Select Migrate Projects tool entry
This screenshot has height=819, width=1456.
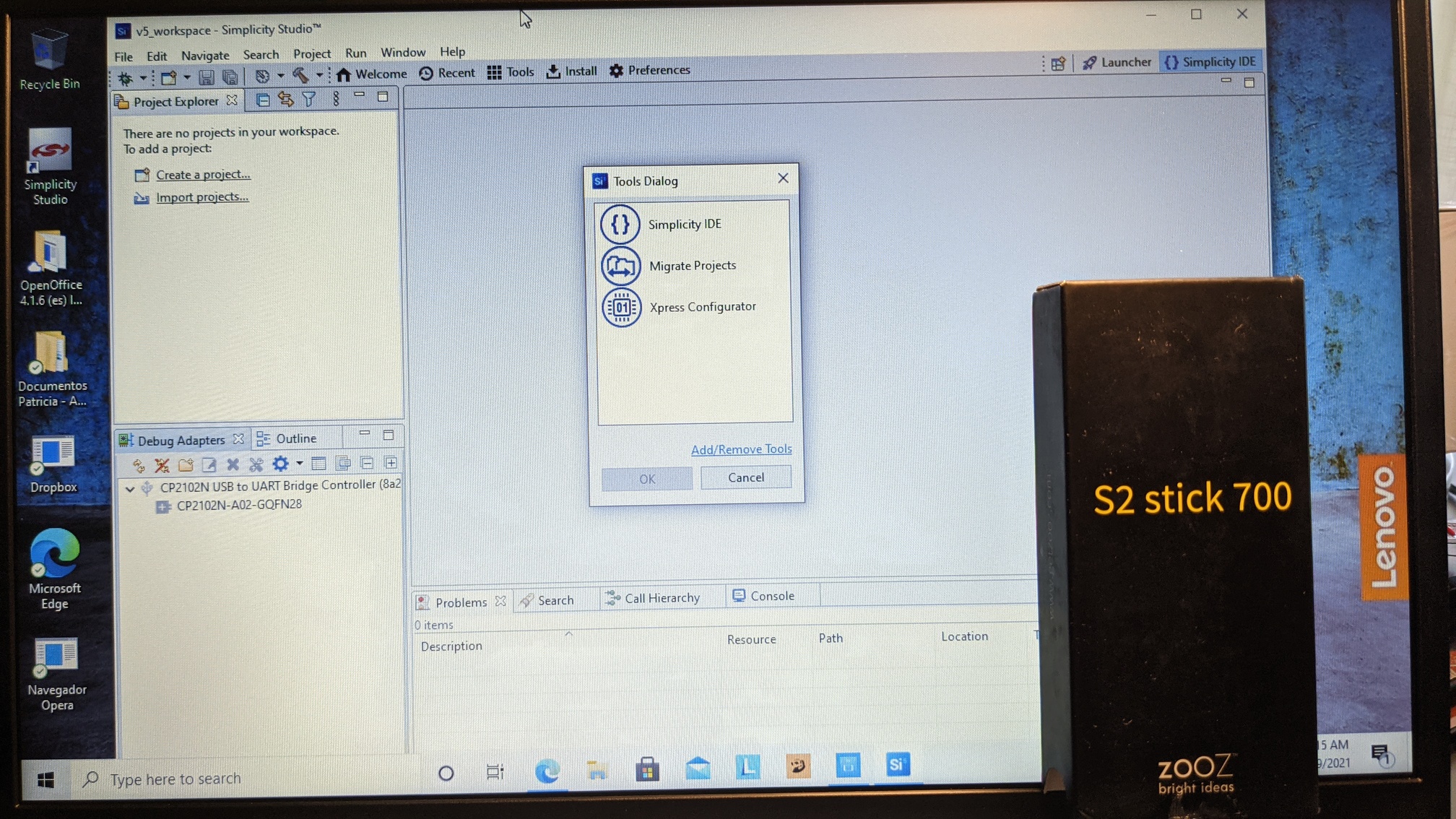click(692, 266)
